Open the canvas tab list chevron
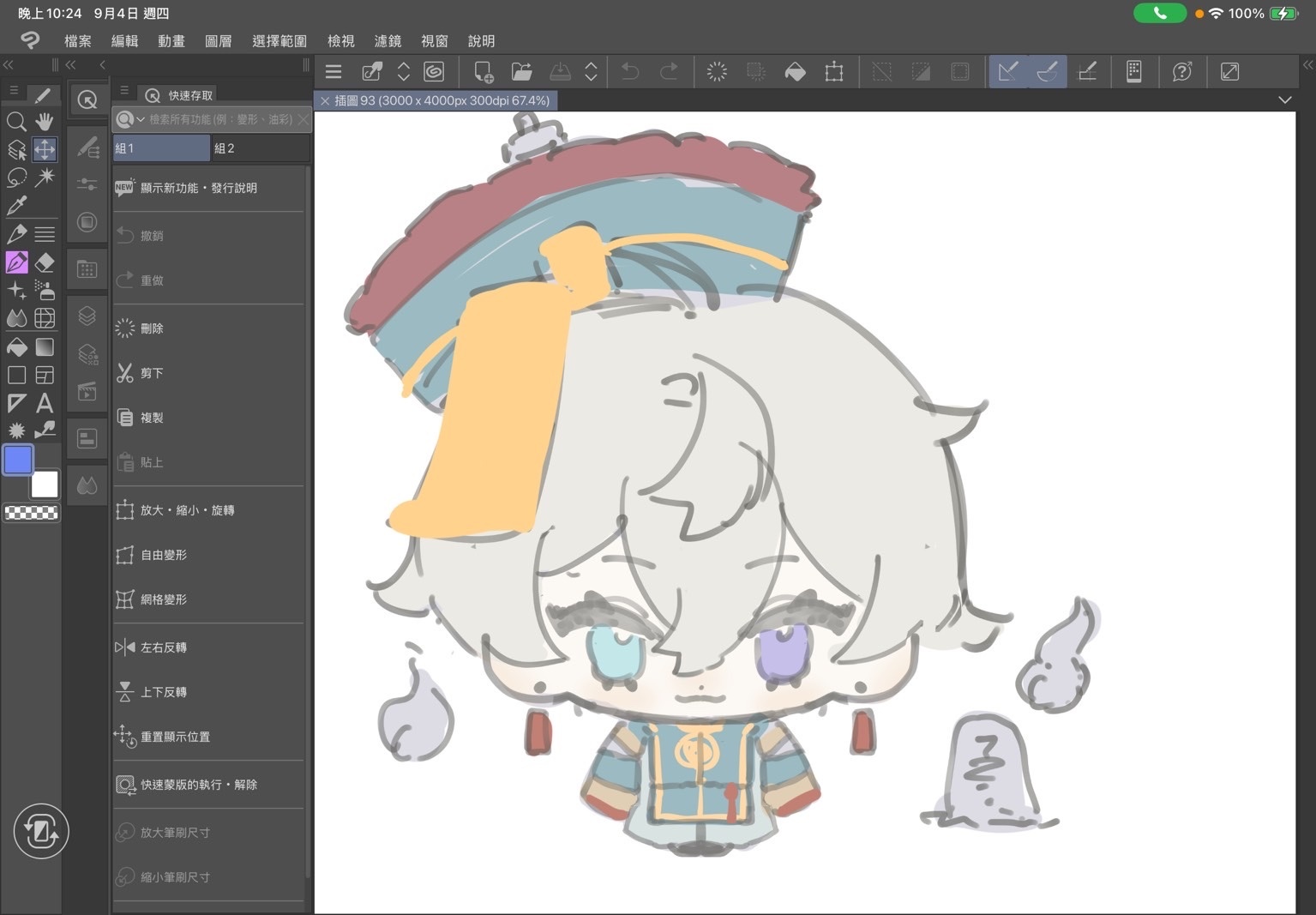The width and height of the screenshot is (1316, 915). 1284,100
